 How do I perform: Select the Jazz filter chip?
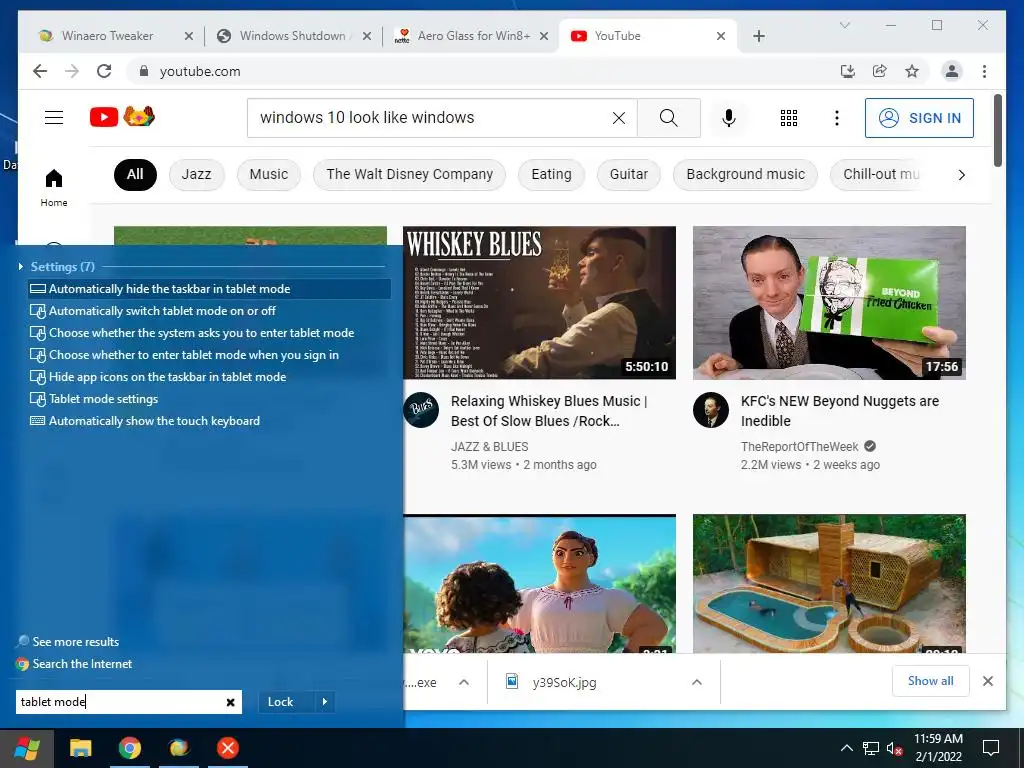197,174
